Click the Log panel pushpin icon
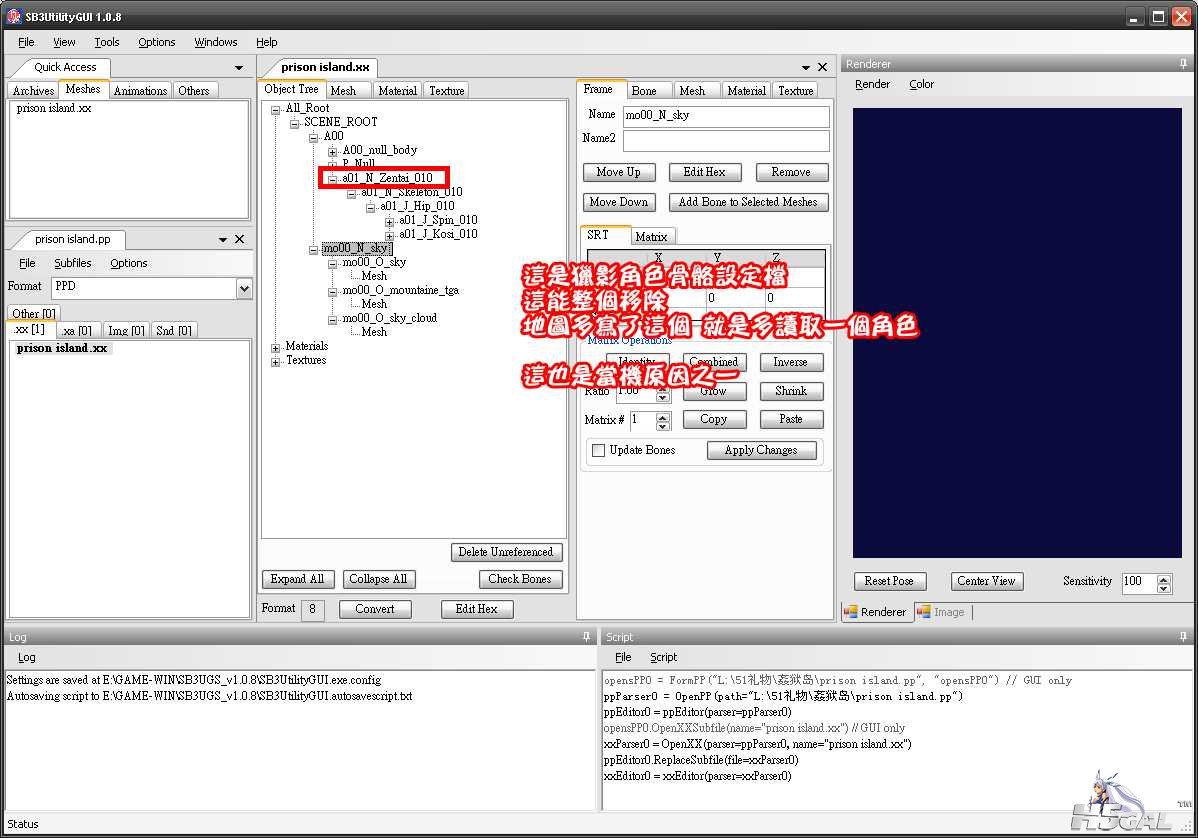Viewport: 1198px width, 838px height. click(x=586, y=637)
